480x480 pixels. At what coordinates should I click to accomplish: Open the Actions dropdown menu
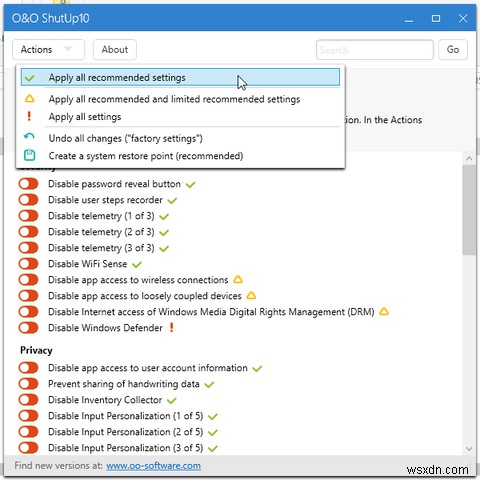49,50
